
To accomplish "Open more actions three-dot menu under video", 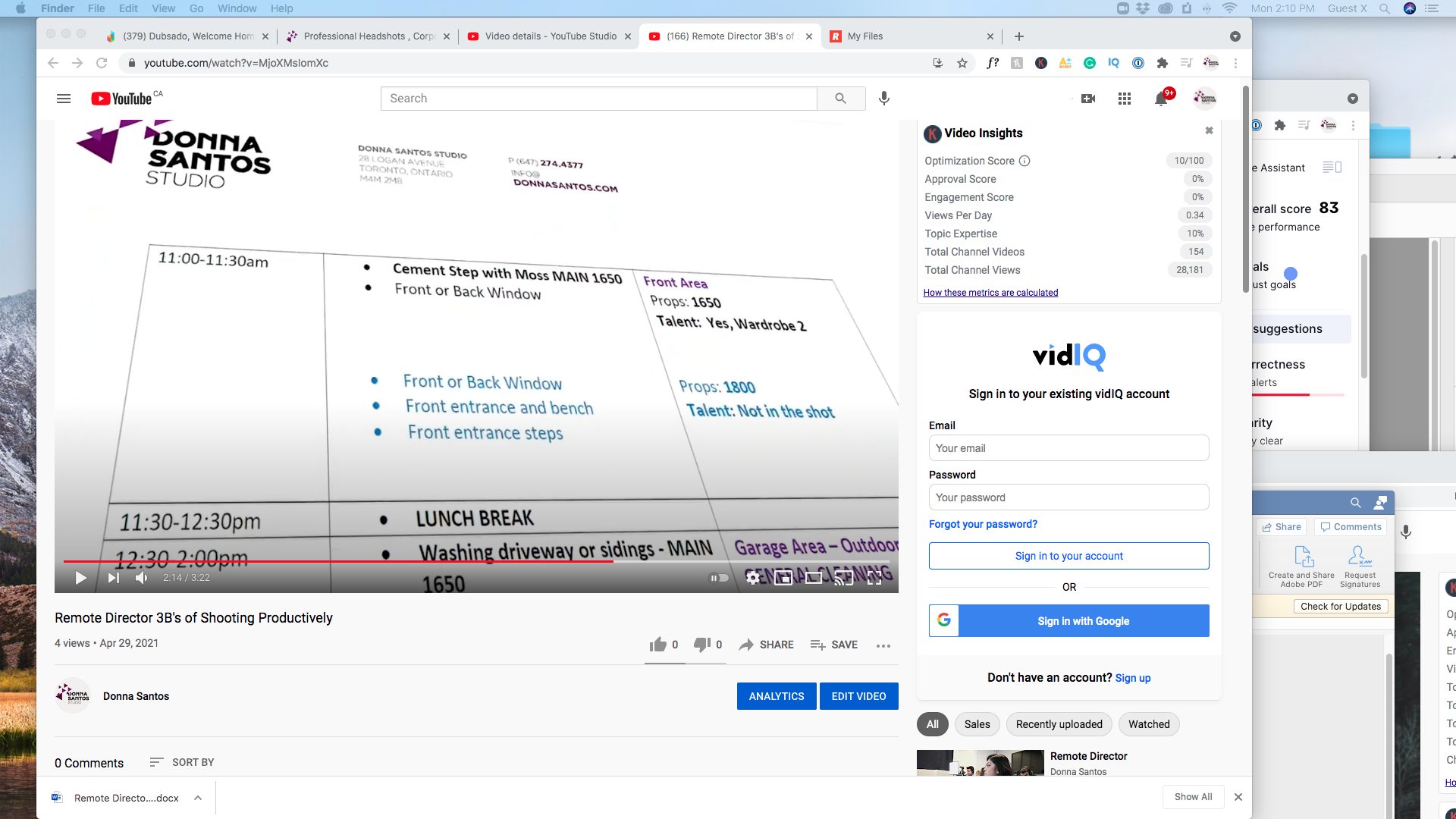I will click(883, 645).
